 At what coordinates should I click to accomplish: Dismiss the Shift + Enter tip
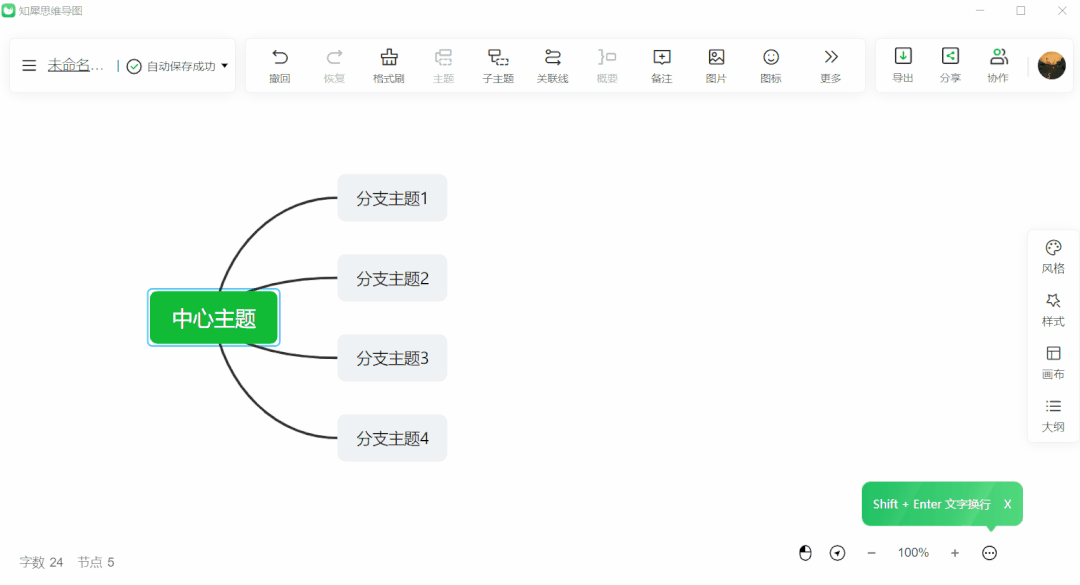tap(1008, 504)
